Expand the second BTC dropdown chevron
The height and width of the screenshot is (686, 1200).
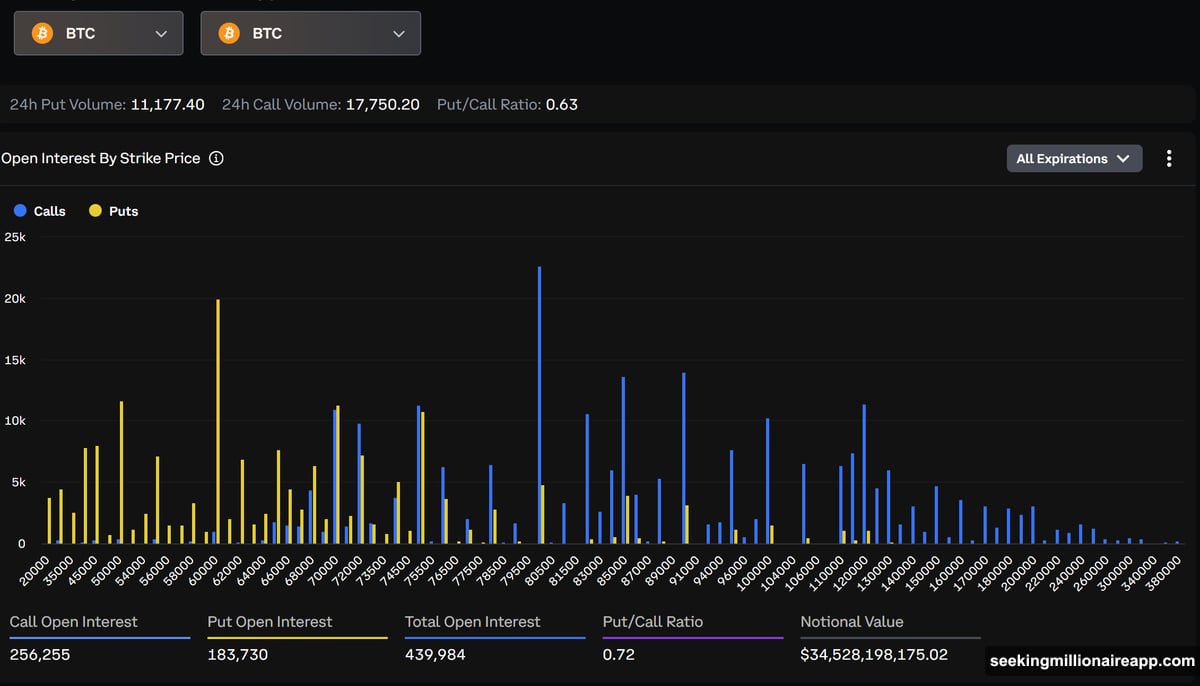[x=398, y=33]
